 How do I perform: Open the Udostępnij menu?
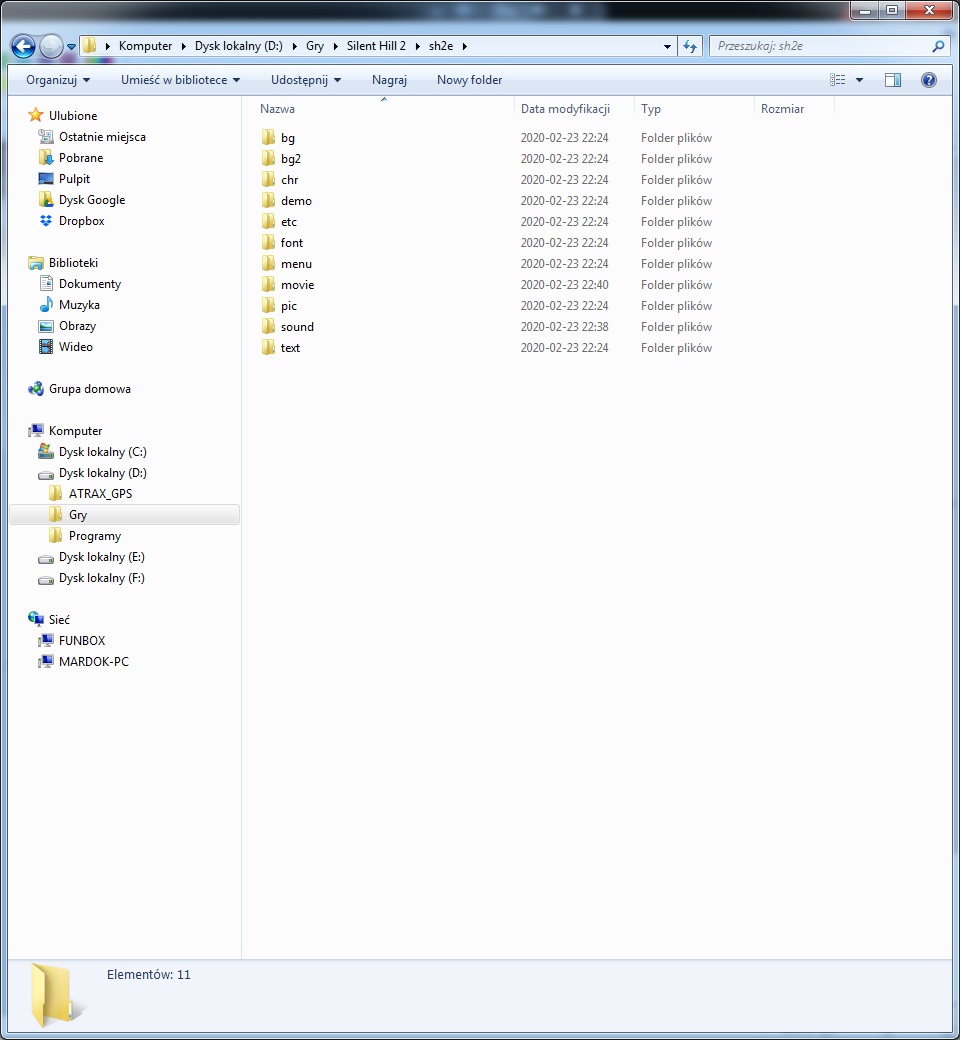(306, 80)
